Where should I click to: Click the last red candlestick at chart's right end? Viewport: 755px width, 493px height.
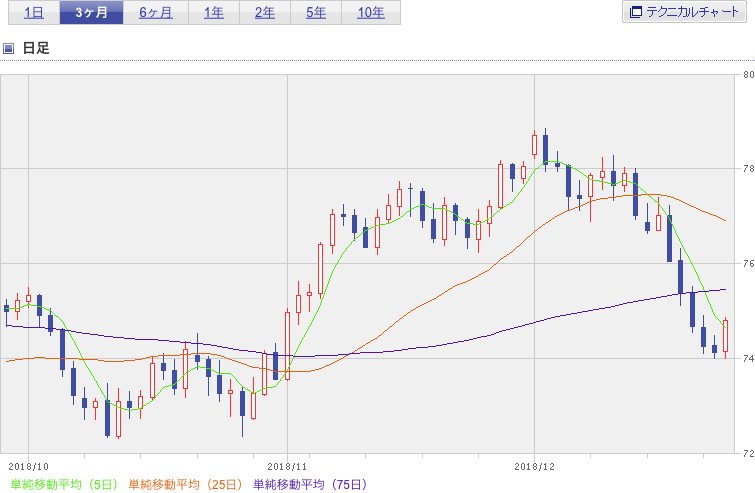coord(726,336)
